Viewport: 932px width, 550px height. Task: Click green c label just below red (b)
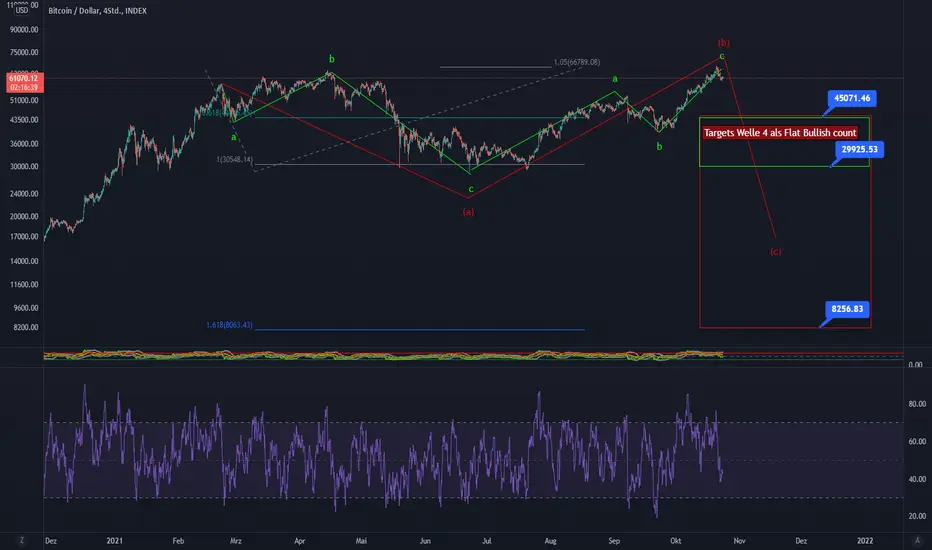722,56
